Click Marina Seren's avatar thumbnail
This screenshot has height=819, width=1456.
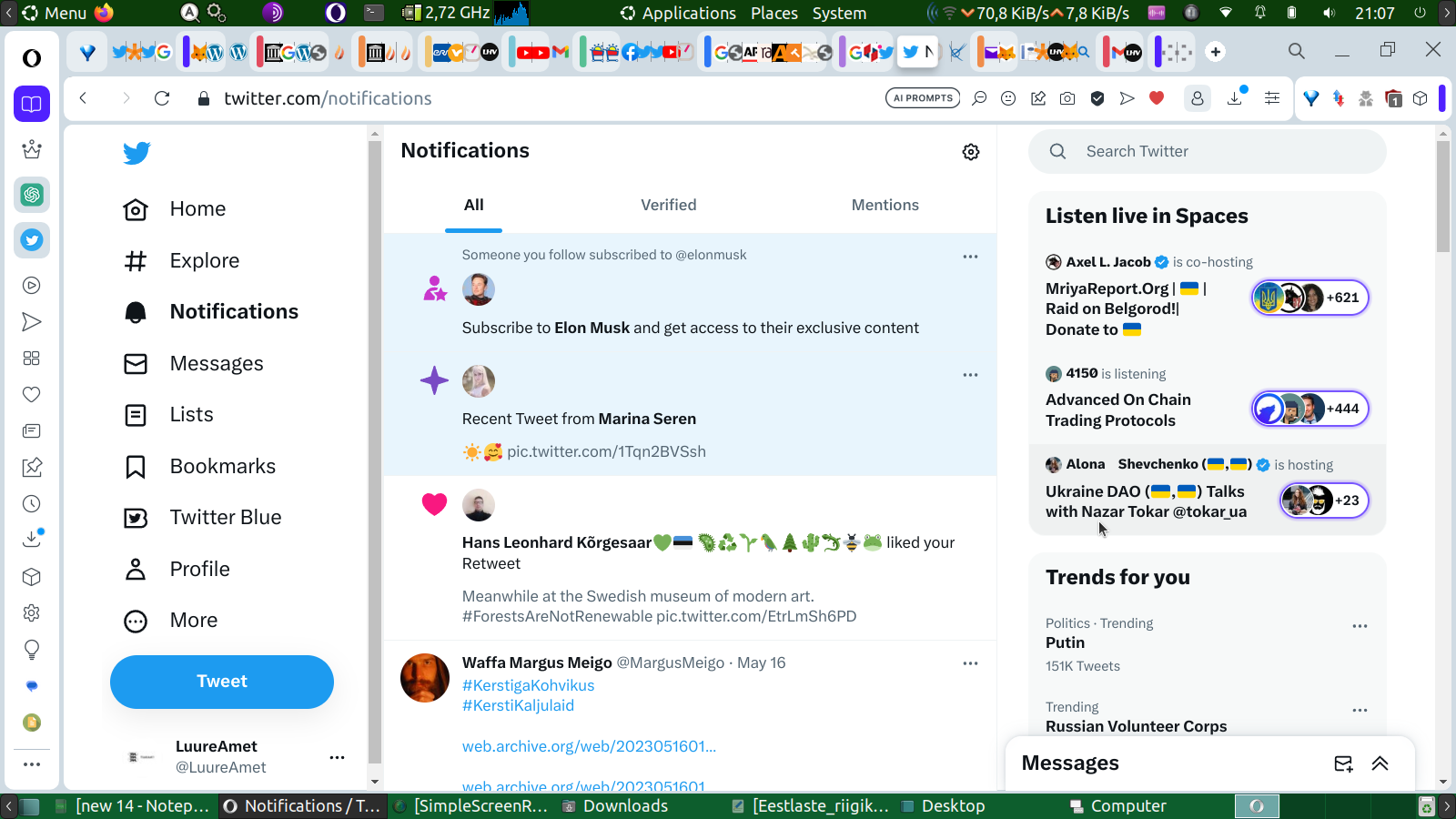tap(479, 381)
